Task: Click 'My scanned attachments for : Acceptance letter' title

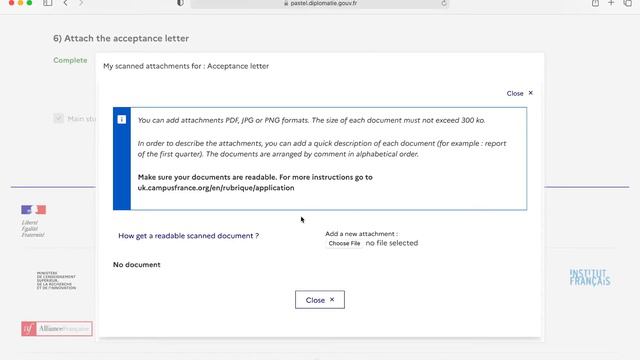Action: pos(186,66)
